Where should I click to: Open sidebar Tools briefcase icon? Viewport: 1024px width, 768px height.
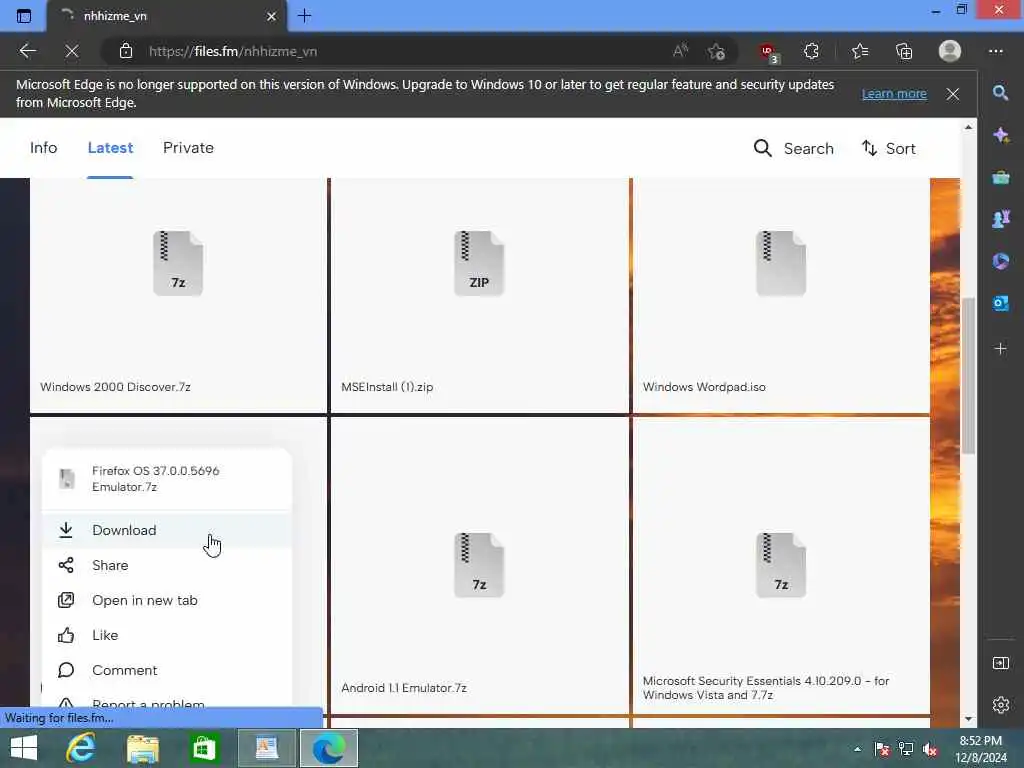pos(1000,178)
